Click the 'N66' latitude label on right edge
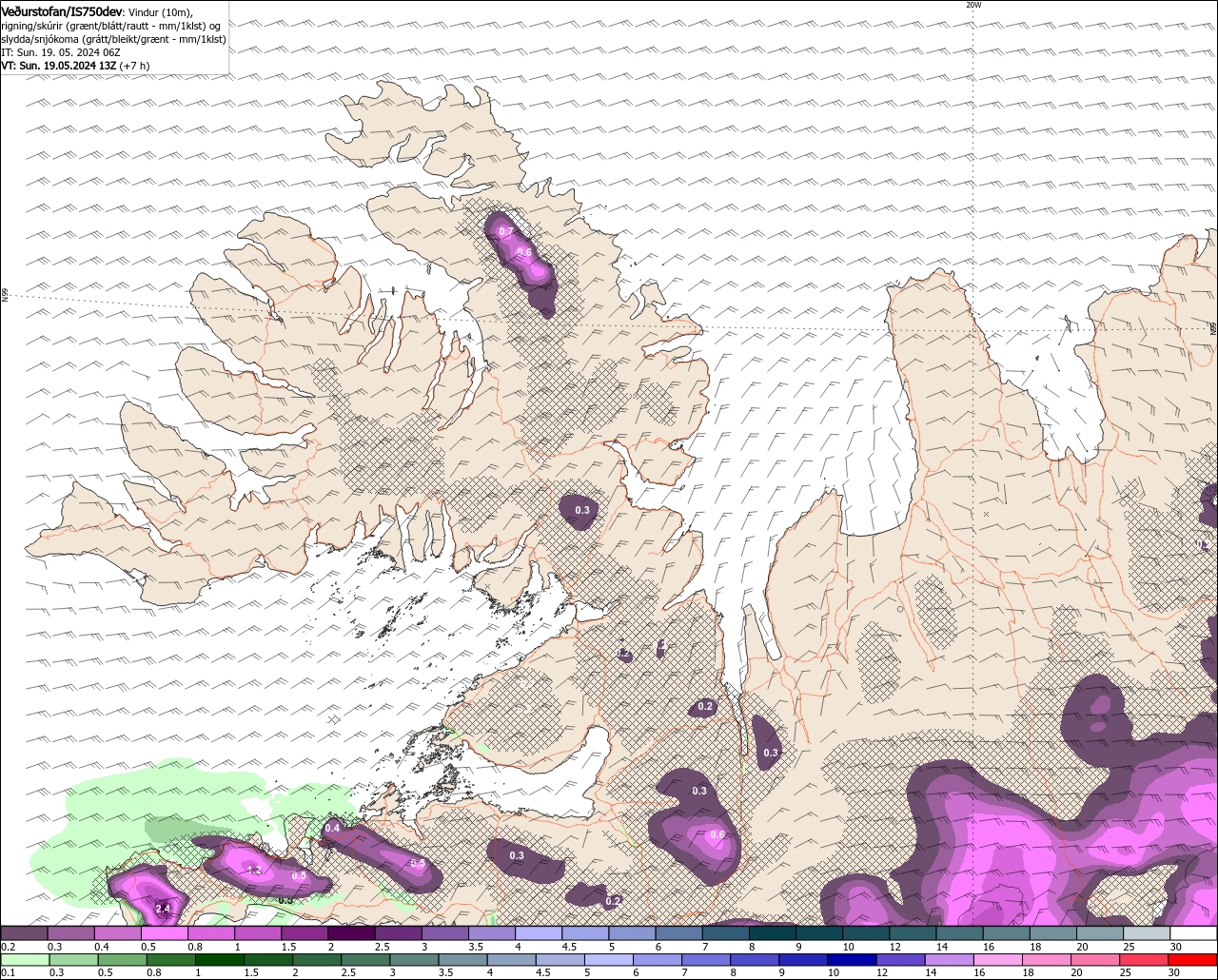 point(1213,328)
